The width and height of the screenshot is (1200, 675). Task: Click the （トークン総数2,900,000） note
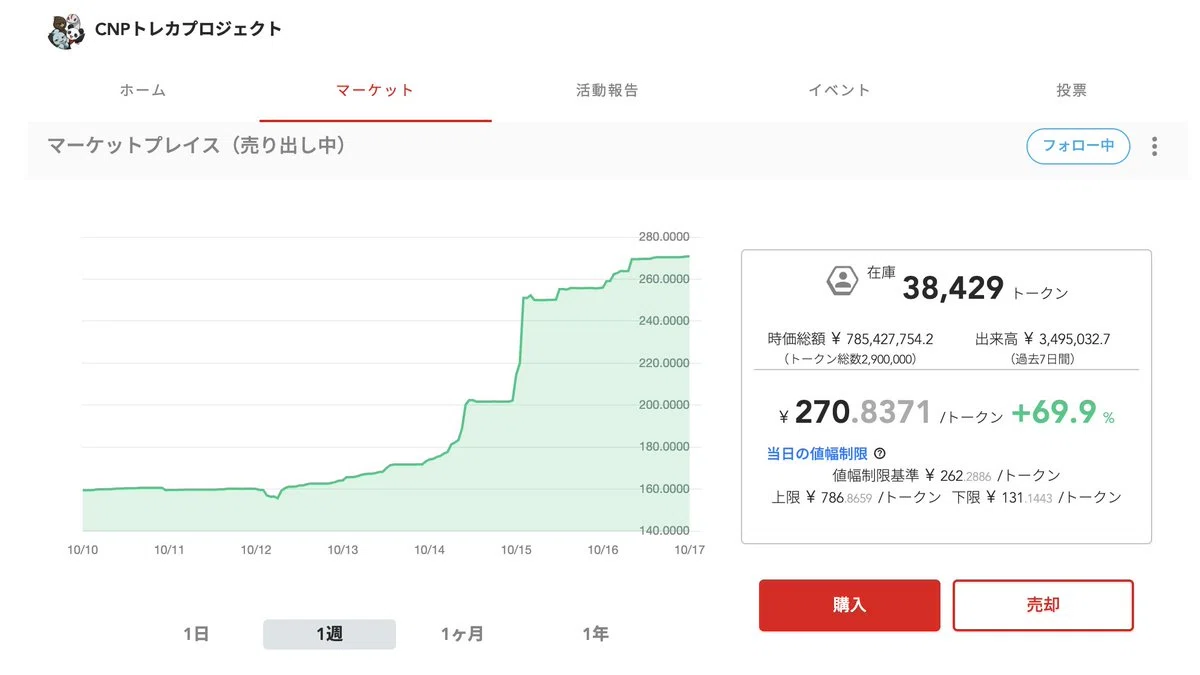pos(849,359)
